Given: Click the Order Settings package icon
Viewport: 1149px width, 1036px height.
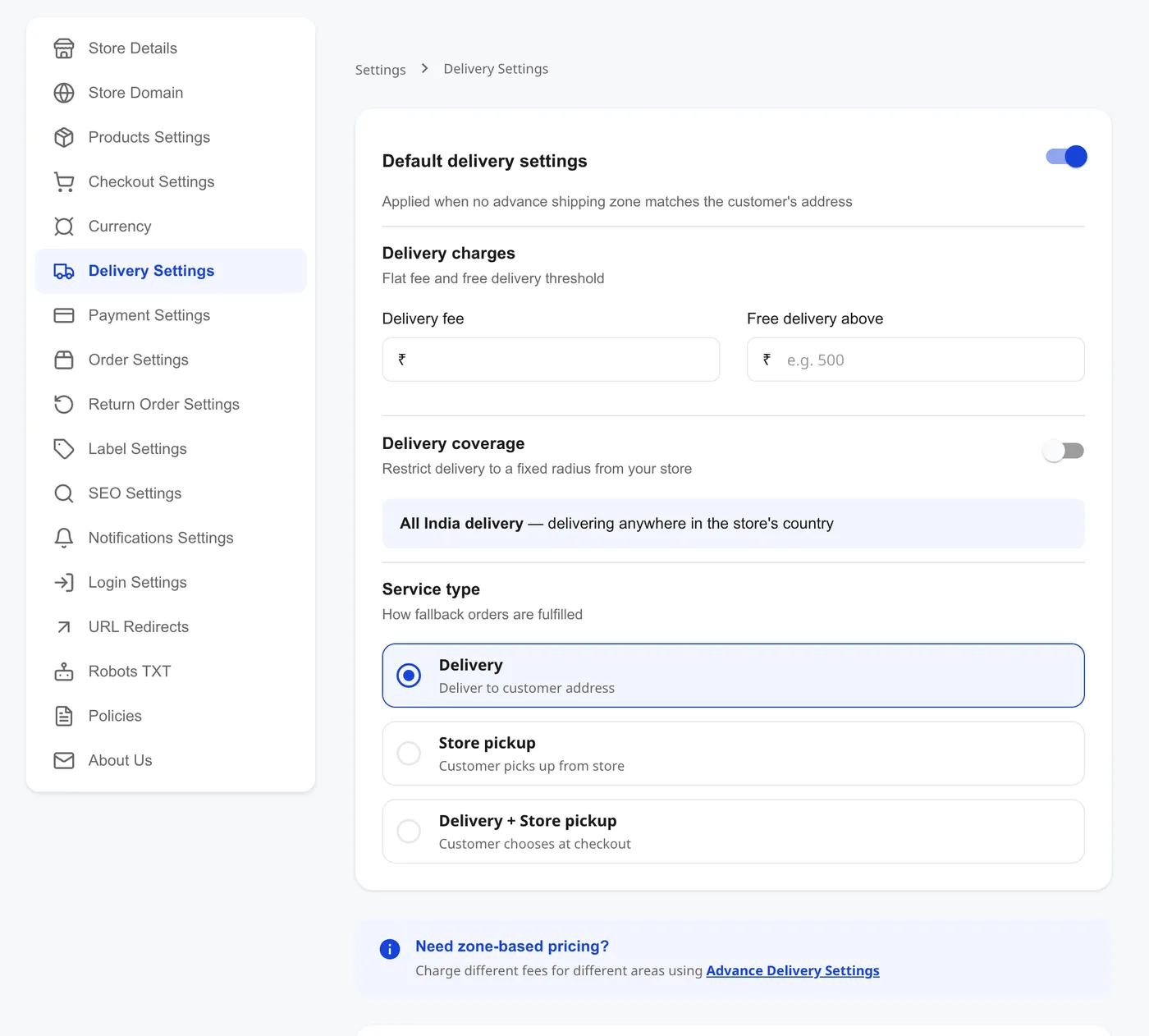Looking at the screenshot, I should coord(64,360).
